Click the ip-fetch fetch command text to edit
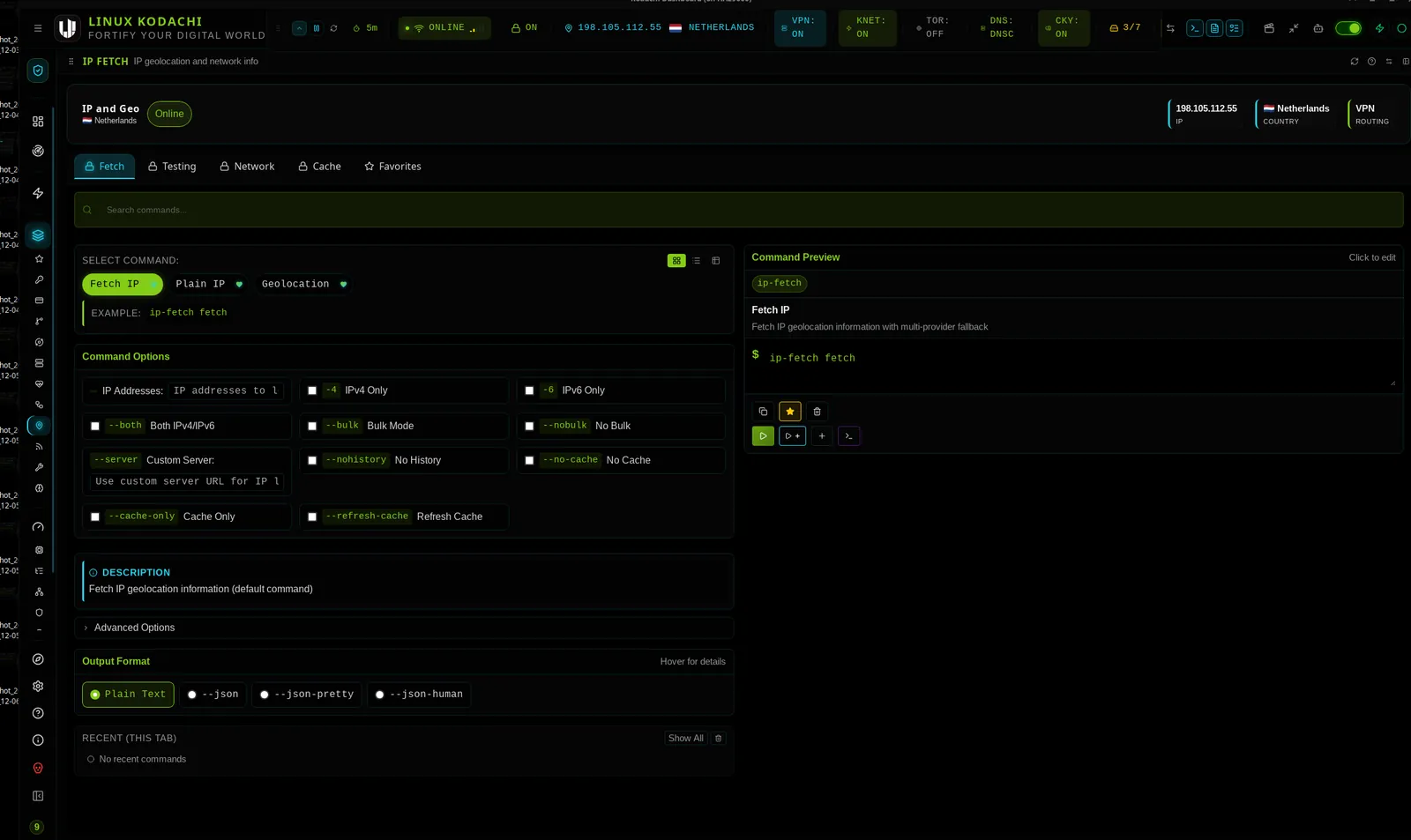Viewport: 1411px width, 840px height. pyautogui.click(x=812, y=359)
